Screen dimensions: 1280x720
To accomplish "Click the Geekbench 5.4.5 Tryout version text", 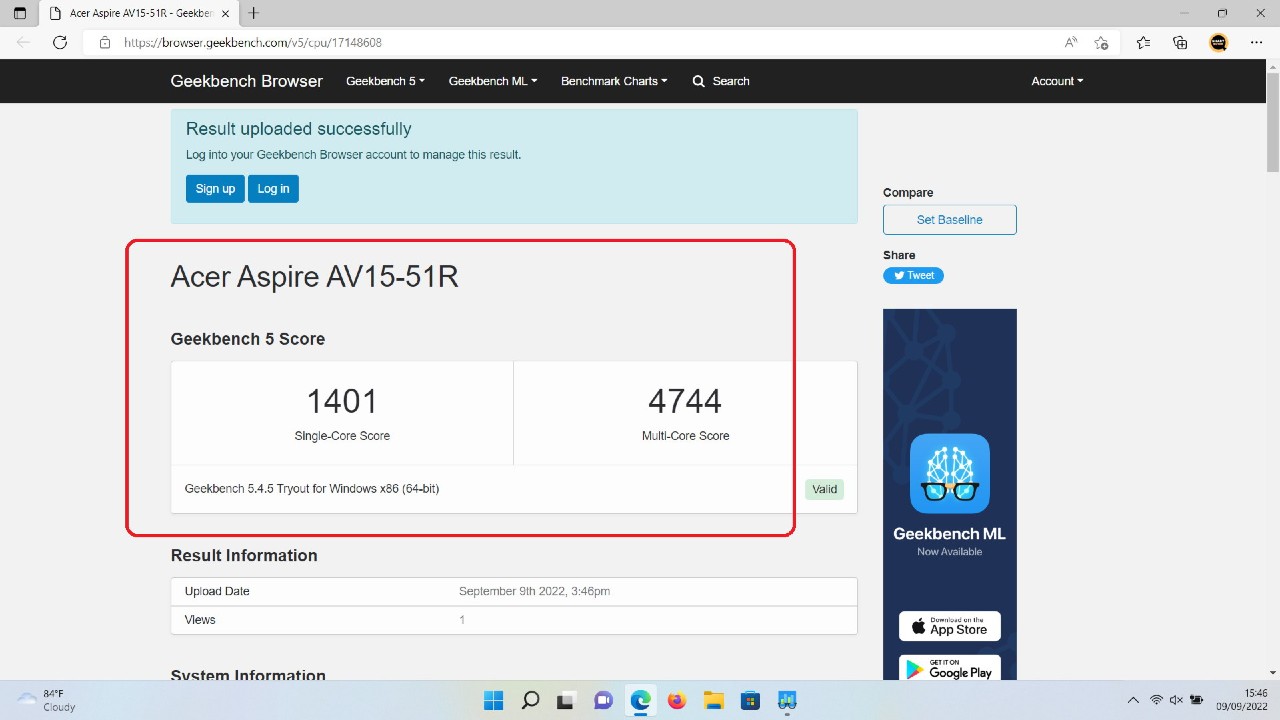I will (312, 489).
